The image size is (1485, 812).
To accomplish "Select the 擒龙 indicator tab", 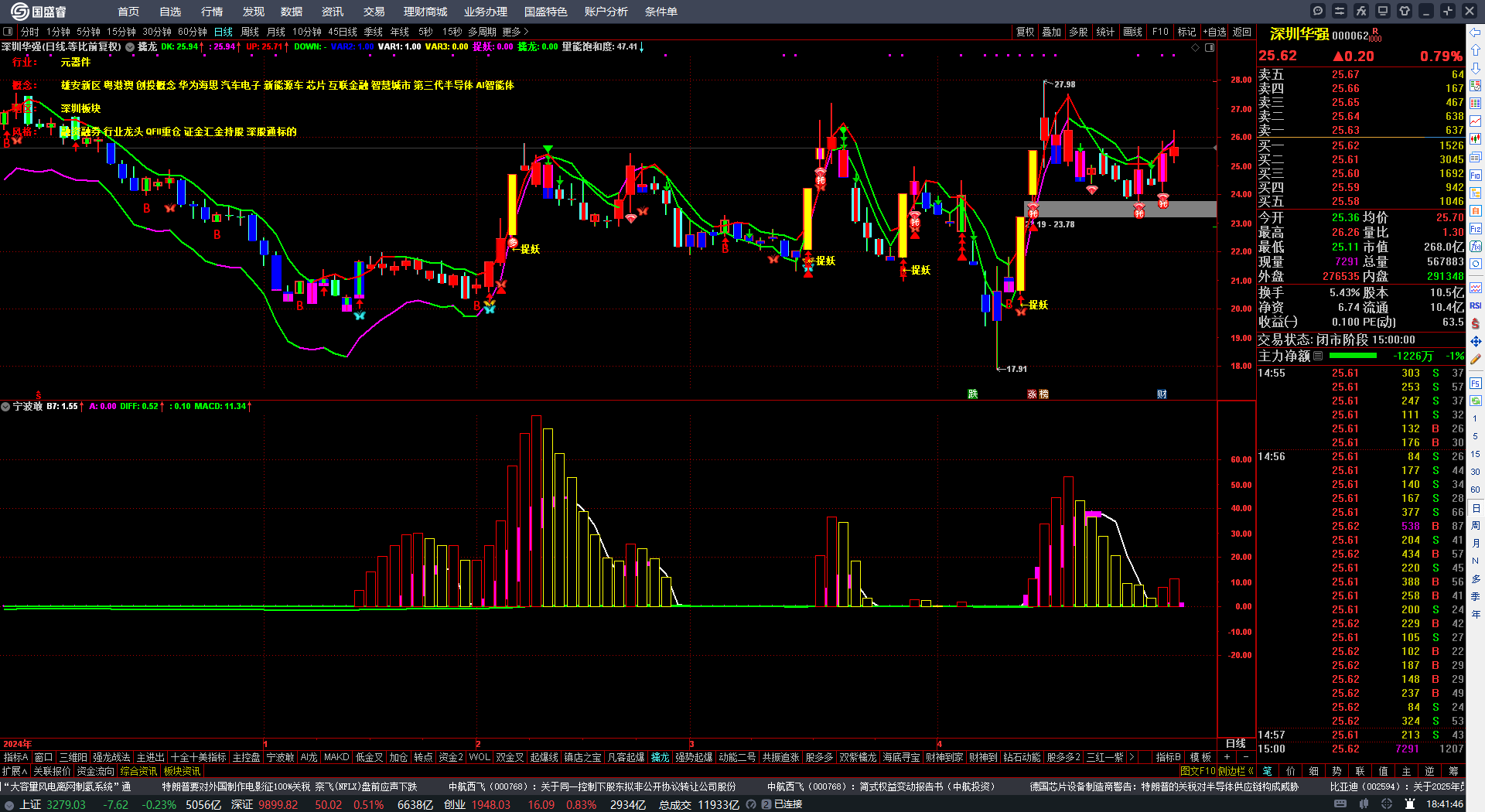I will [660, 757].
